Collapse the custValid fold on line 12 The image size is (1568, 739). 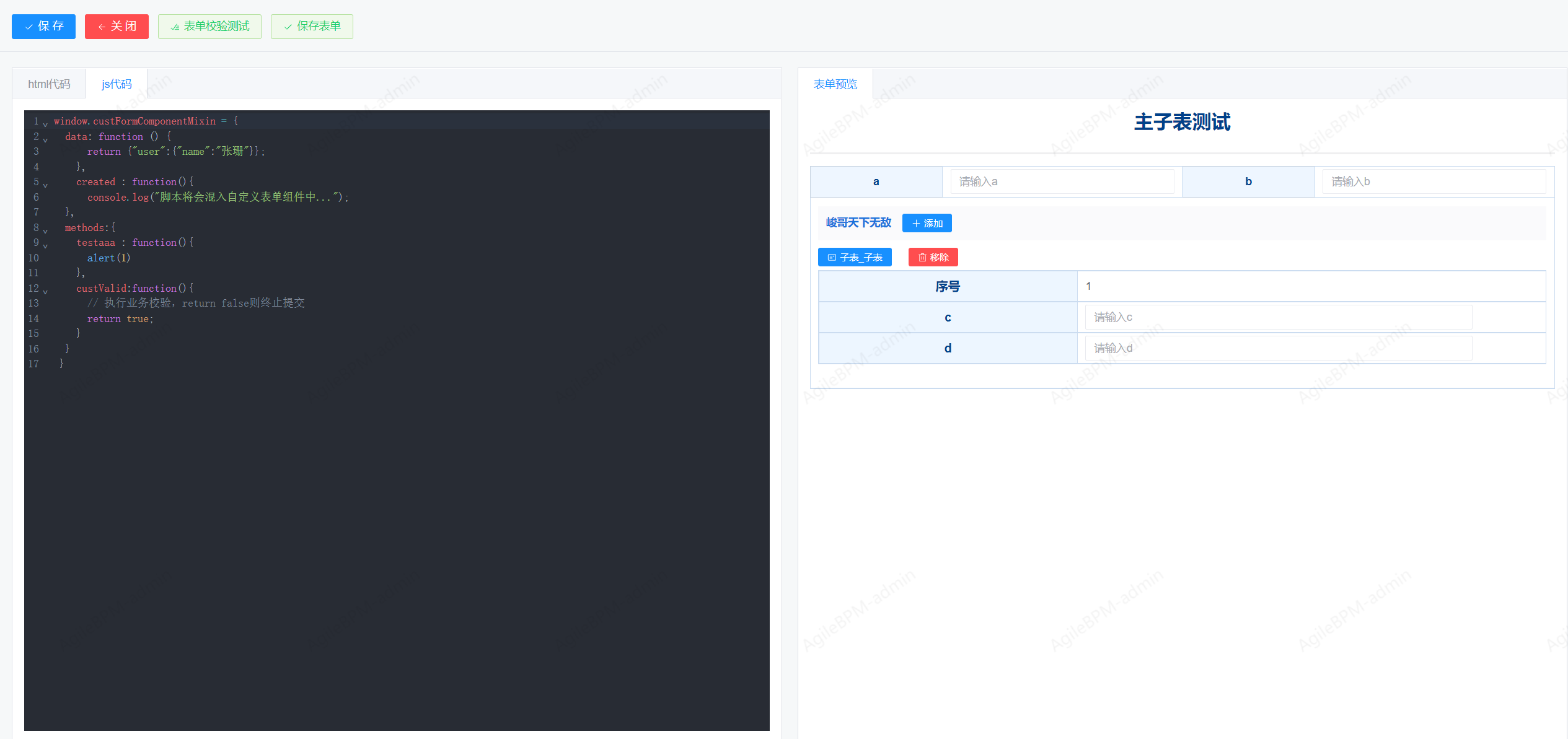pyautogui.click(x=45, y=292)
